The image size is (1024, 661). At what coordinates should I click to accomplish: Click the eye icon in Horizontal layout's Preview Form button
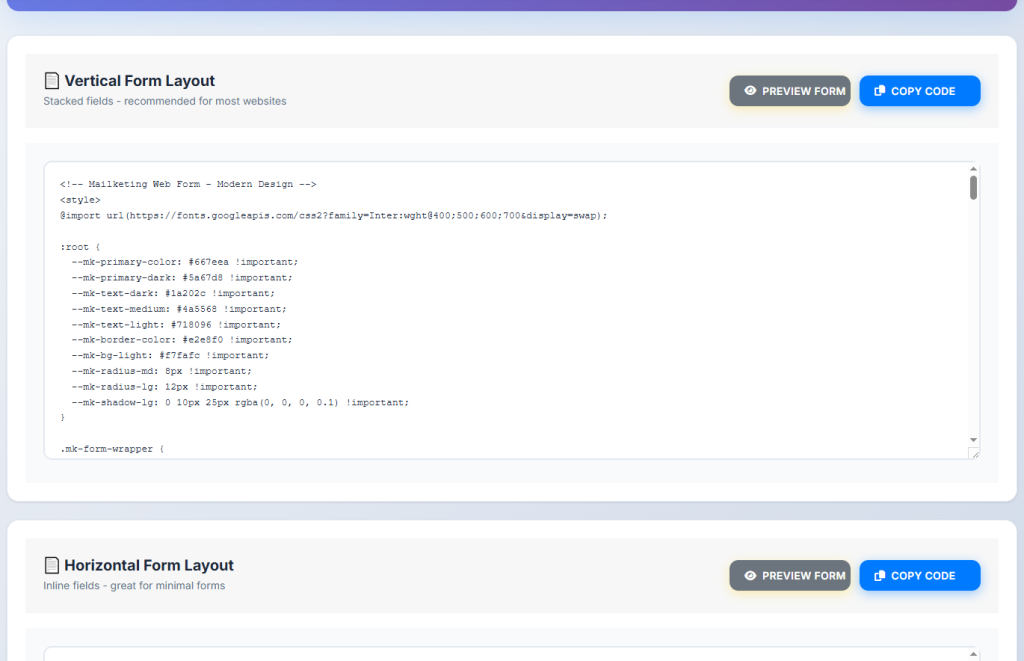click(750, 576)
